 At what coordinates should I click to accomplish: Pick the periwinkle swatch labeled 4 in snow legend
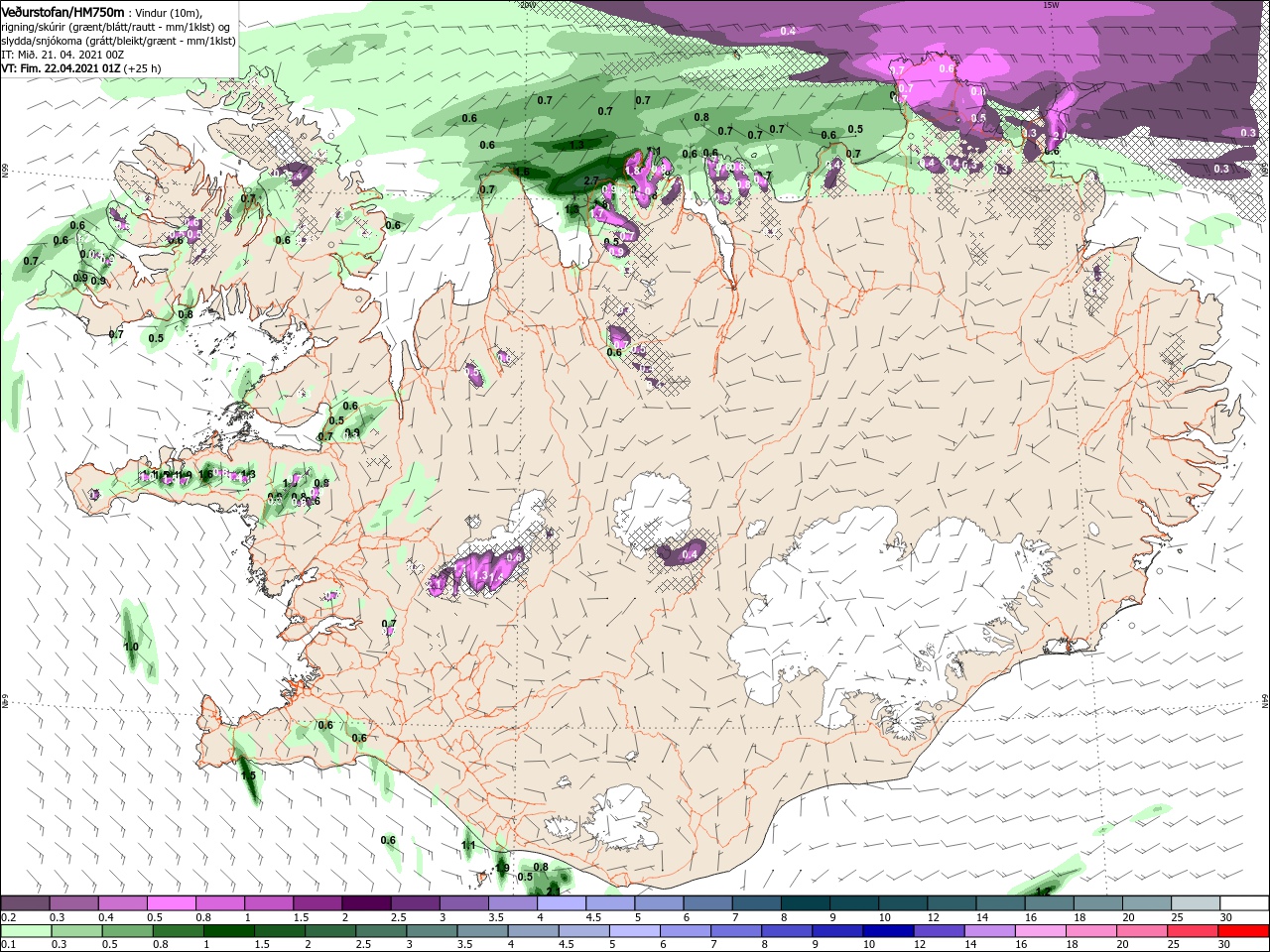pyautogui.click(x=562, y=903)
